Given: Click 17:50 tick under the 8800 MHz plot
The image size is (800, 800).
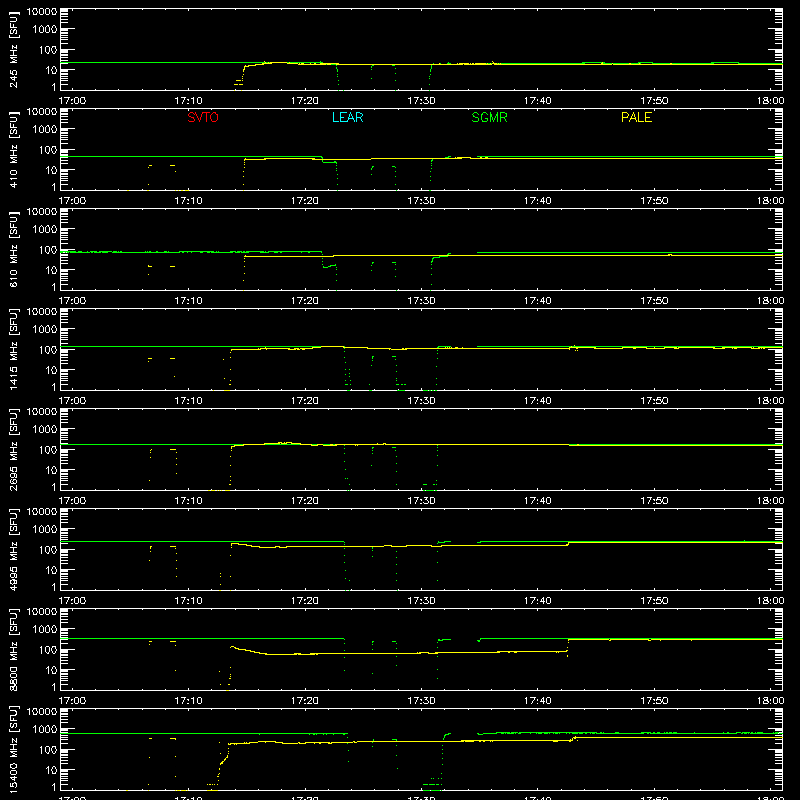Looking at the screenshot, I should (654, 701).
